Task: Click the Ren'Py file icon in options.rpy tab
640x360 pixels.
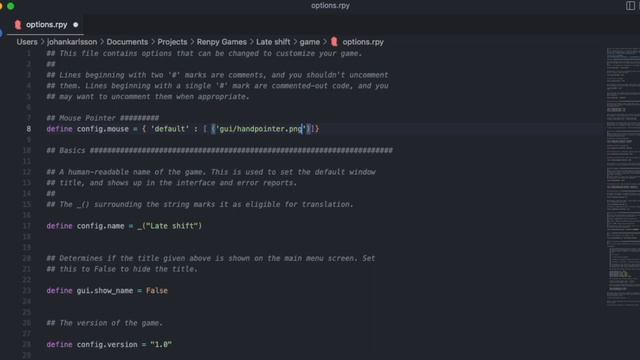Action: (x=18, y=24)
